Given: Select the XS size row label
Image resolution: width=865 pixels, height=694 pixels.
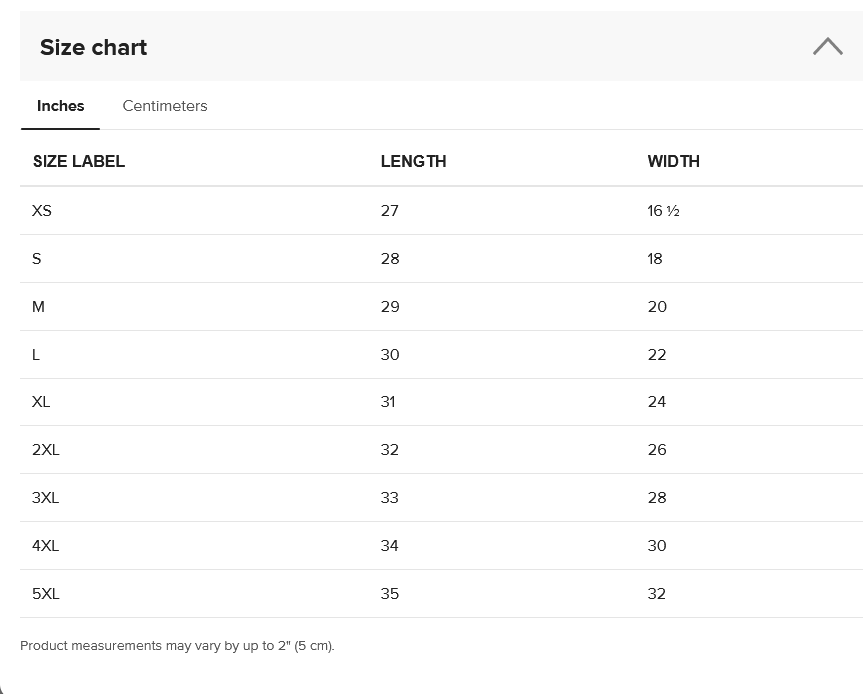Looking at the screenshot, I should pos(42,211).
